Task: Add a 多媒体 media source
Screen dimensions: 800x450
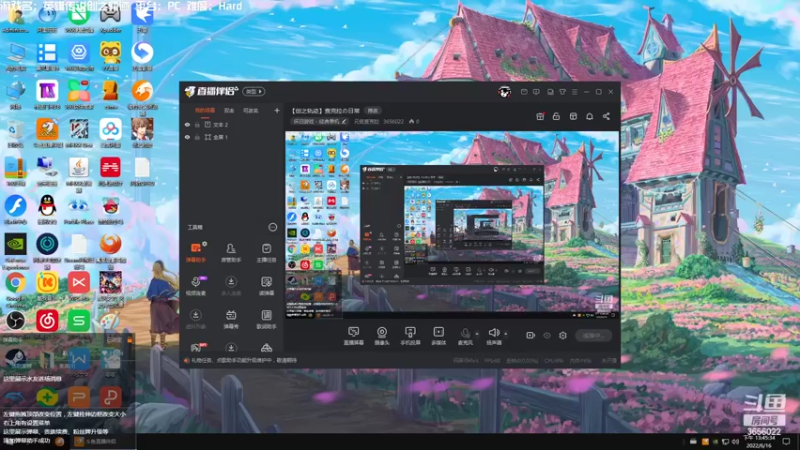Action: (x=438, y=336)
